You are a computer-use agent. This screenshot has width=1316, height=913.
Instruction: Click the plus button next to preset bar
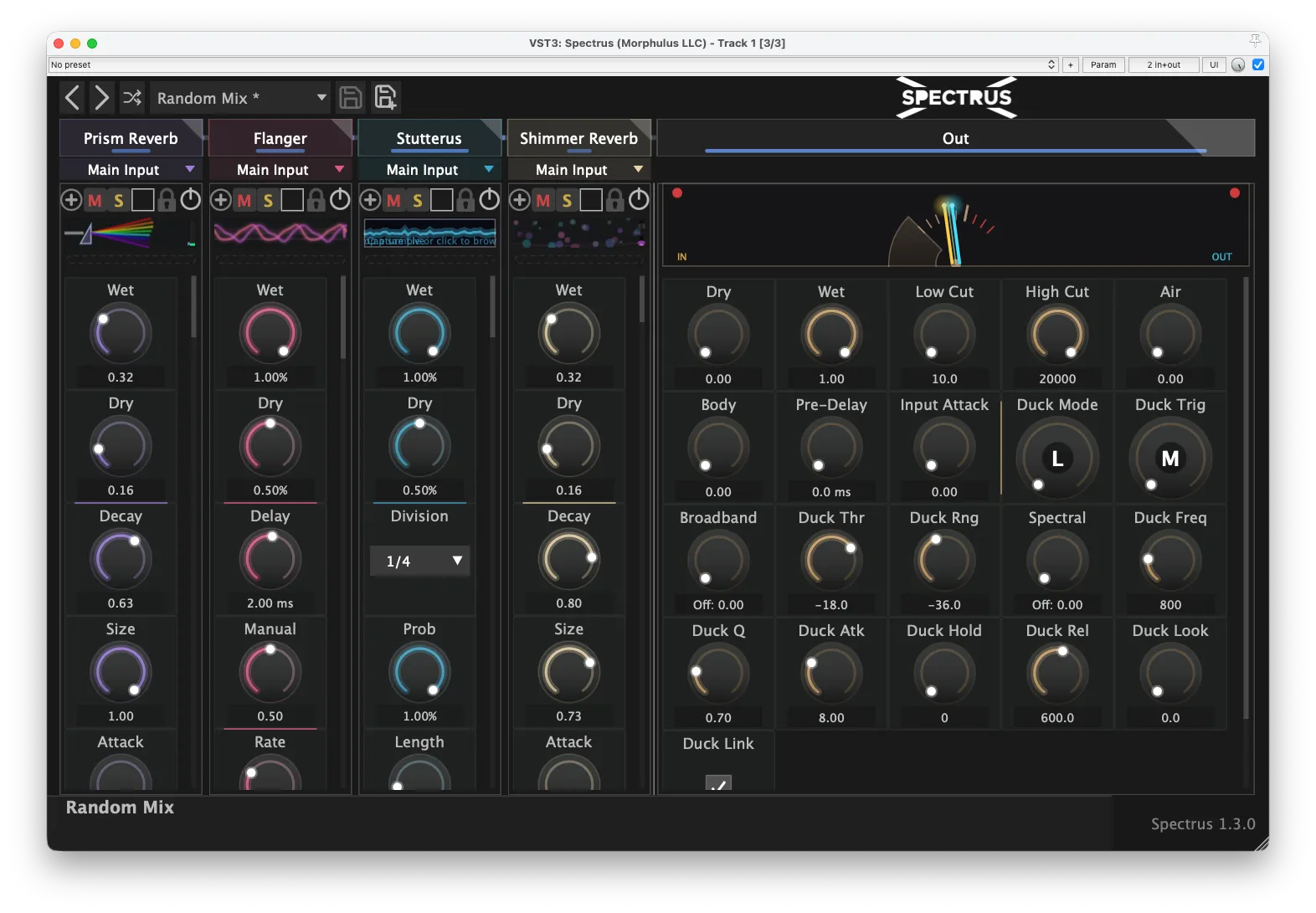pyautogui.click(x=1070, y=64)
